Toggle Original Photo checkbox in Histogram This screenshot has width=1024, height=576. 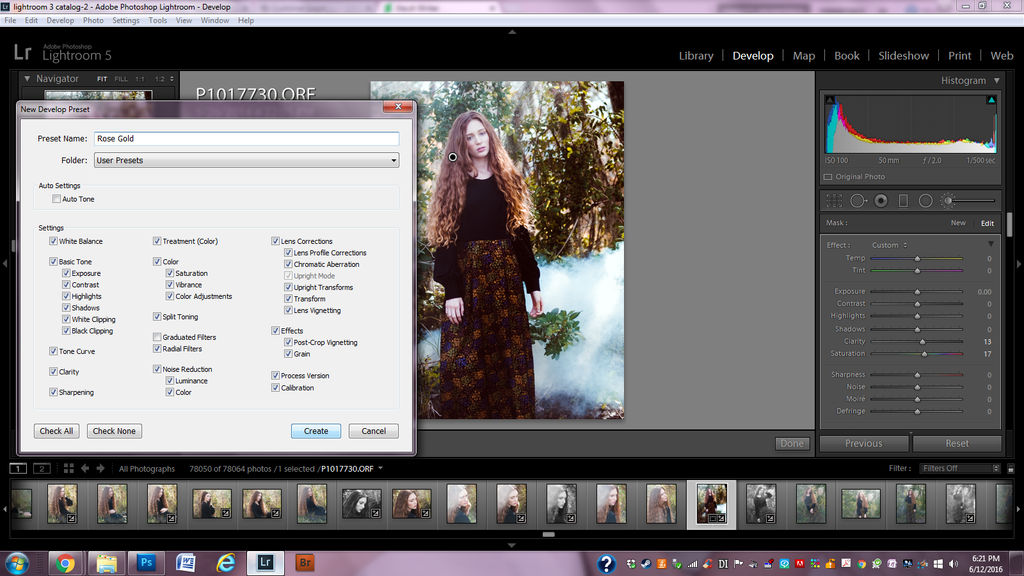coord(828,177)
